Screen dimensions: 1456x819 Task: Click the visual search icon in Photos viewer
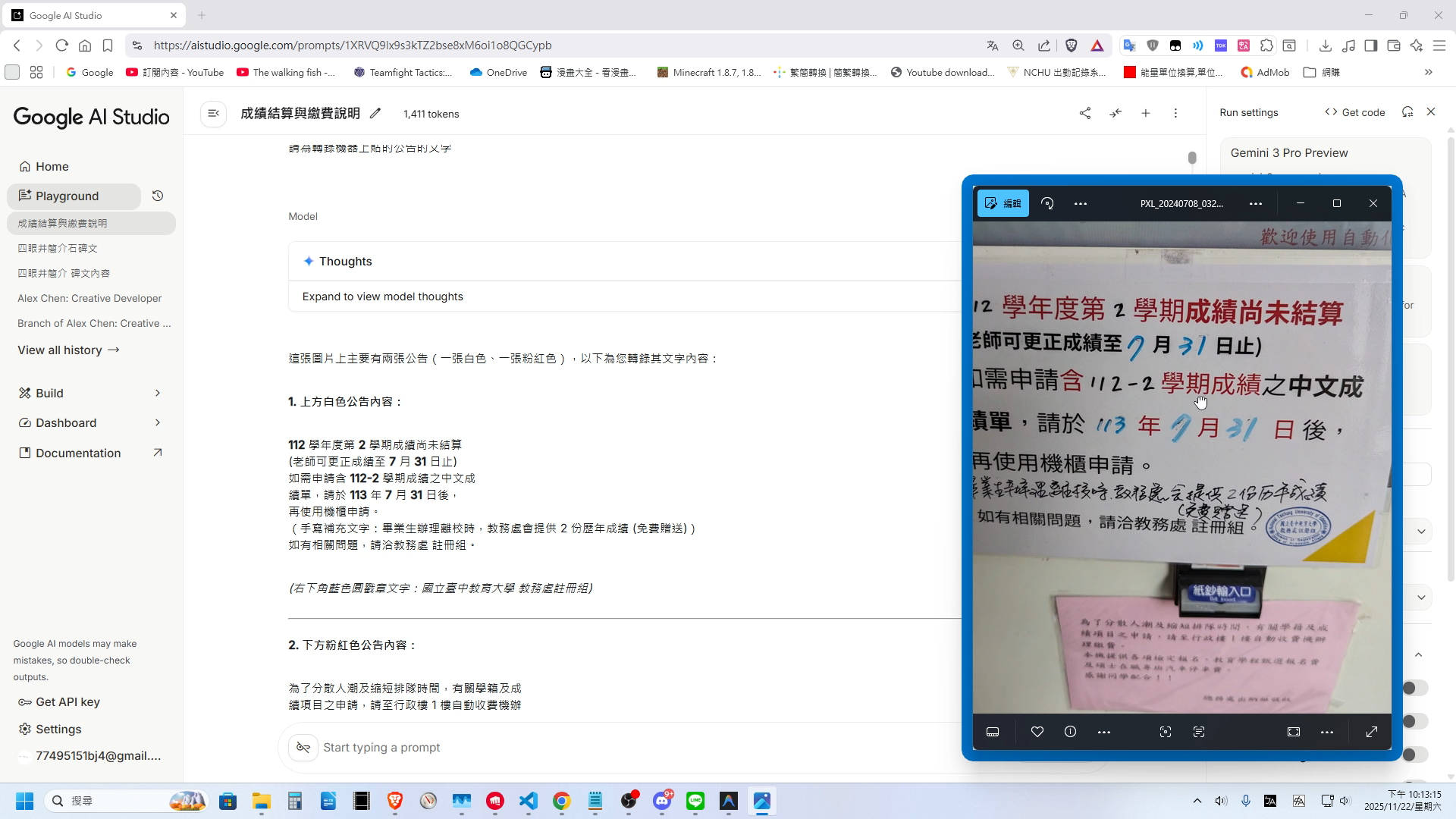coord(1166,732)
